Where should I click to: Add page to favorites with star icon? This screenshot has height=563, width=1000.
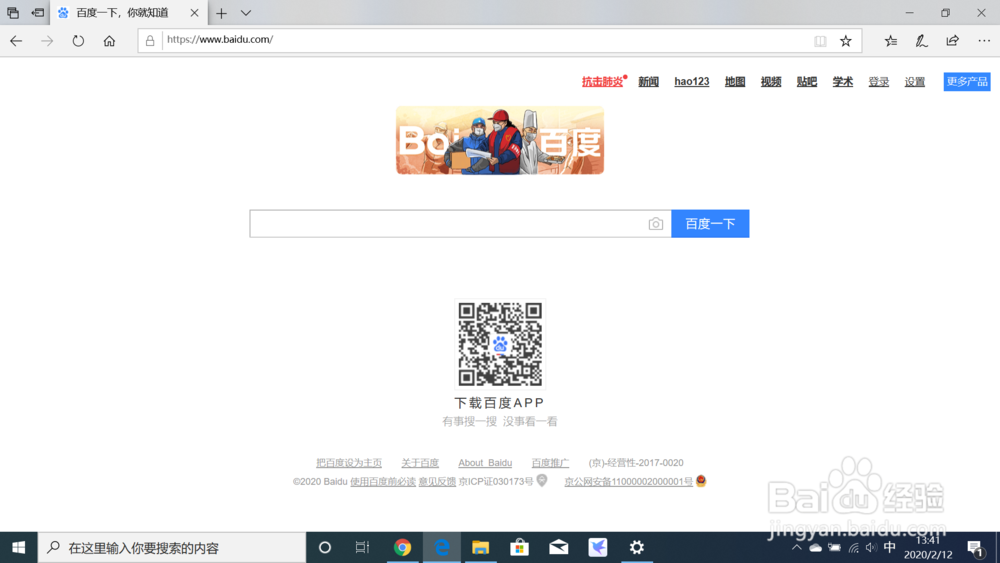(x=846, y=41)
